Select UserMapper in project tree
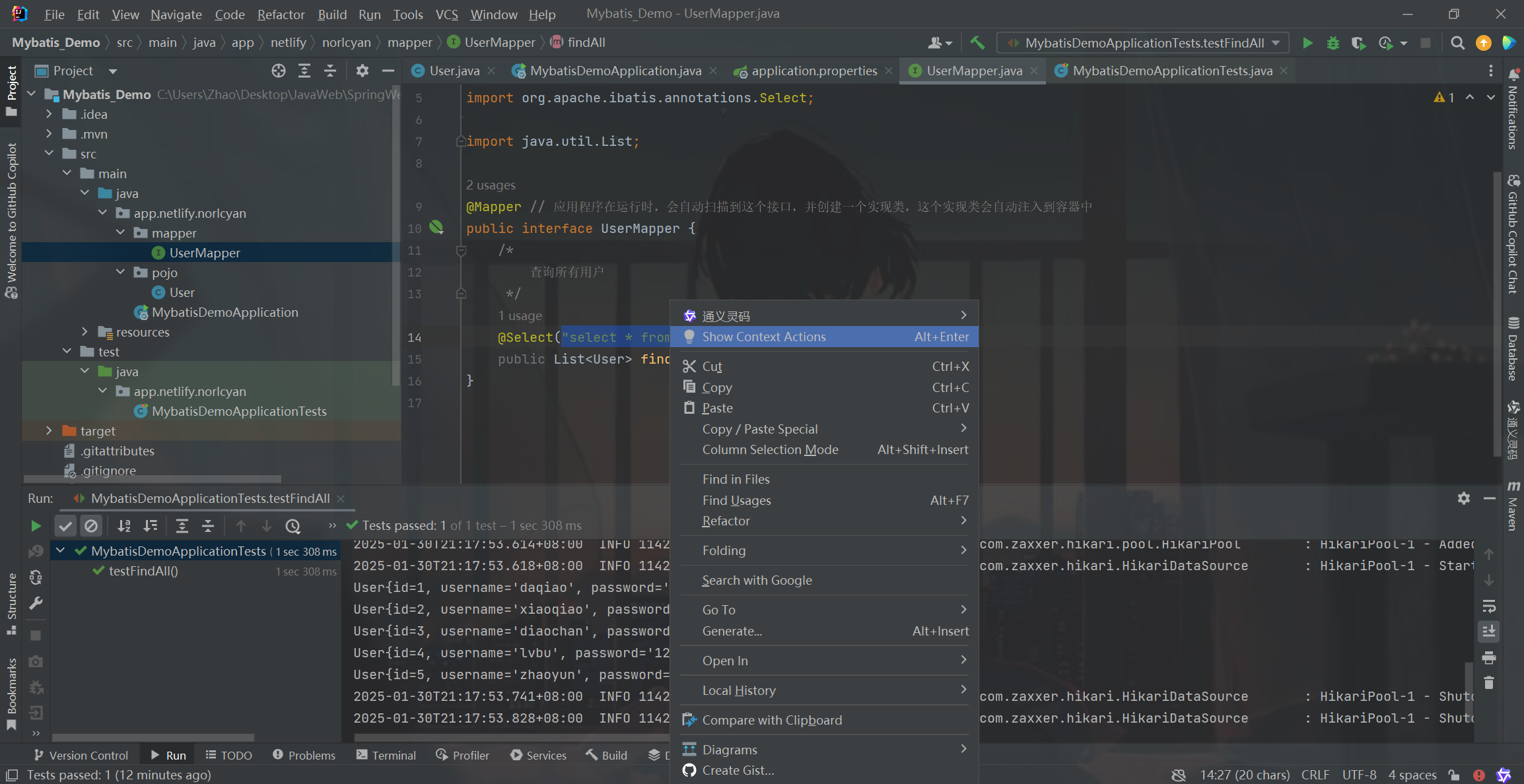 205,252
